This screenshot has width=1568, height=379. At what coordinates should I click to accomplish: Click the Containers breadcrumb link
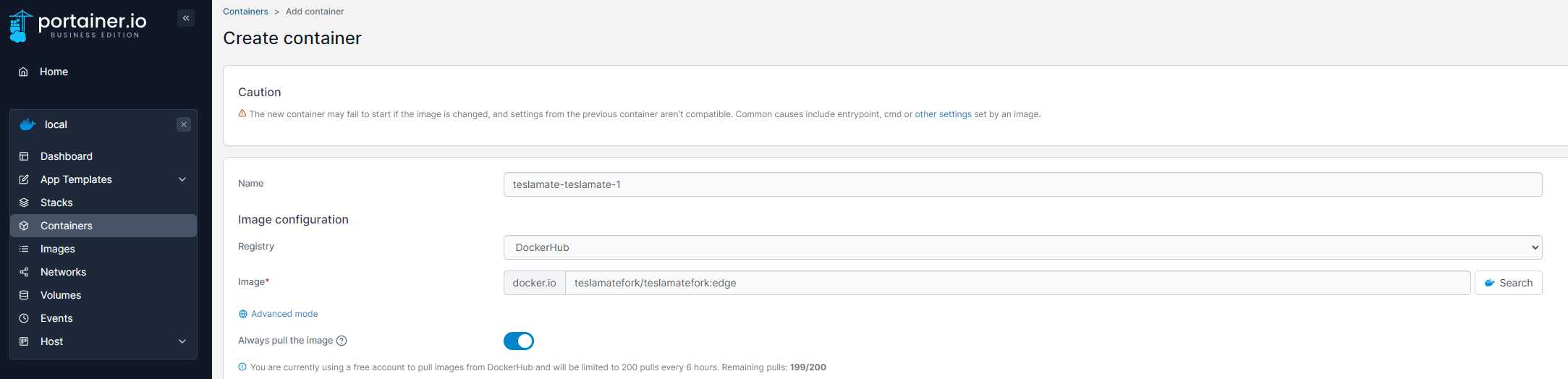click(x=245, y=12)
